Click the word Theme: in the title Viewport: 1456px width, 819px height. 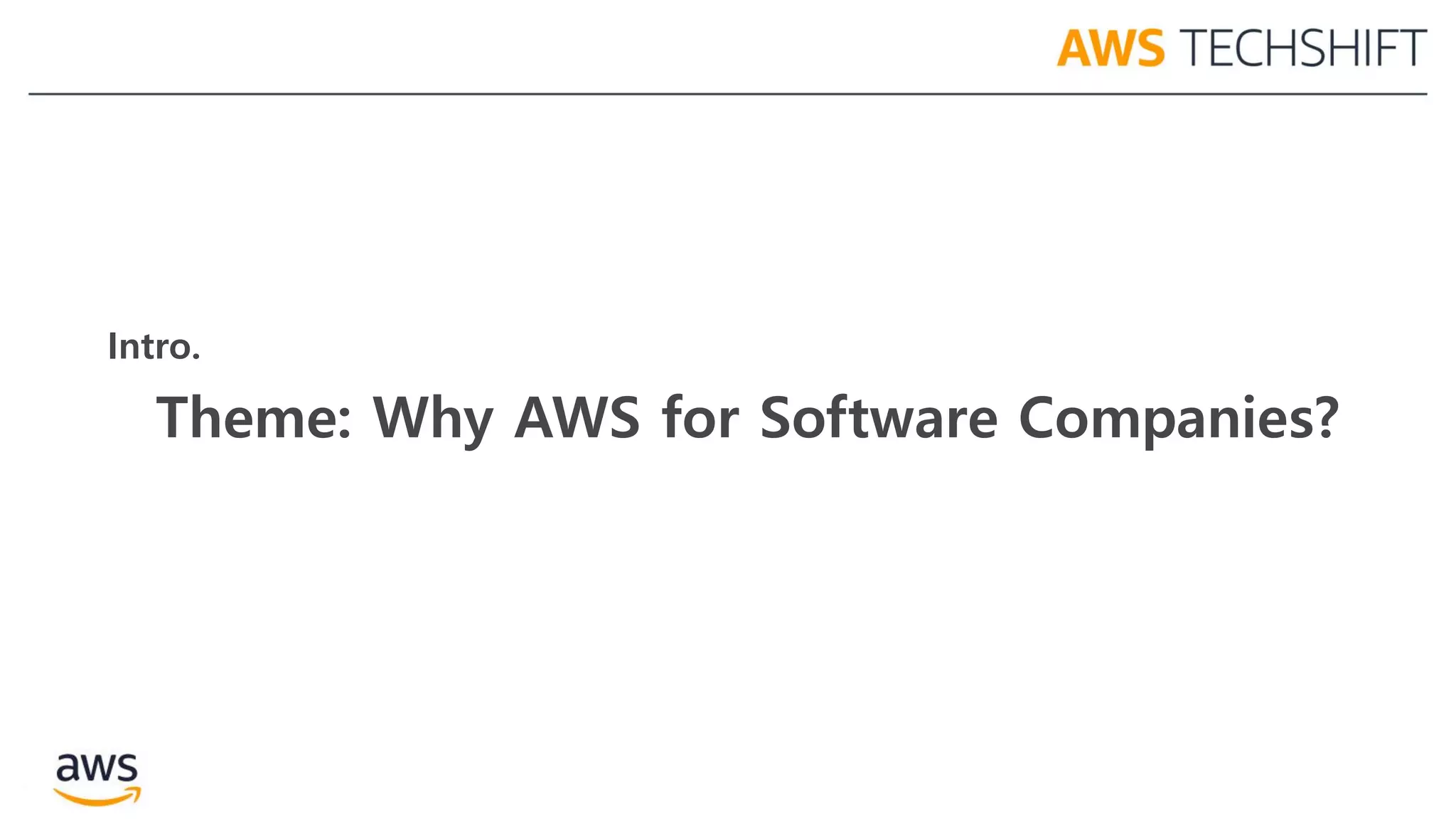[254, 418]
